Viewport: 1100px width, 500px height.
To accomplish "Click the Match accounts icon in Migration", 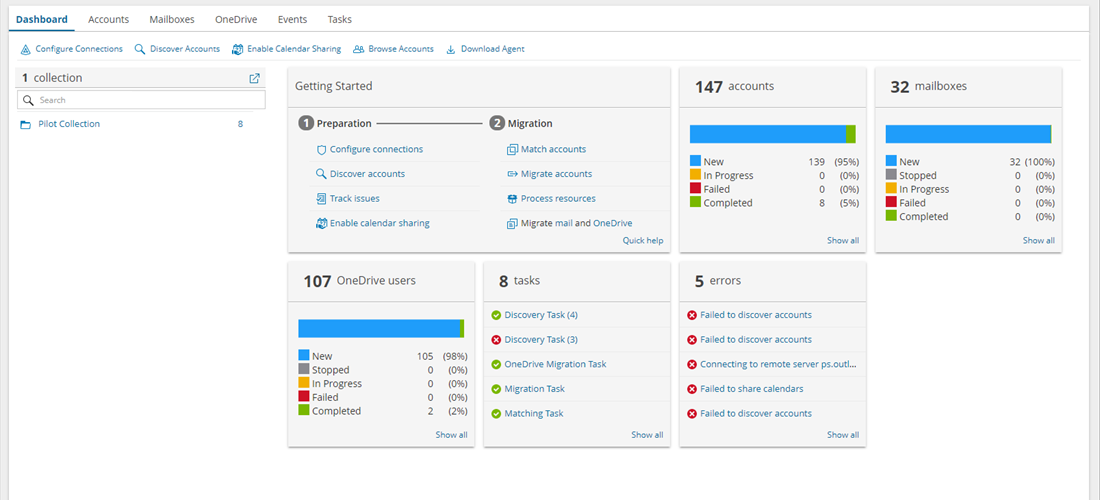I will click(x=512, y=150).
